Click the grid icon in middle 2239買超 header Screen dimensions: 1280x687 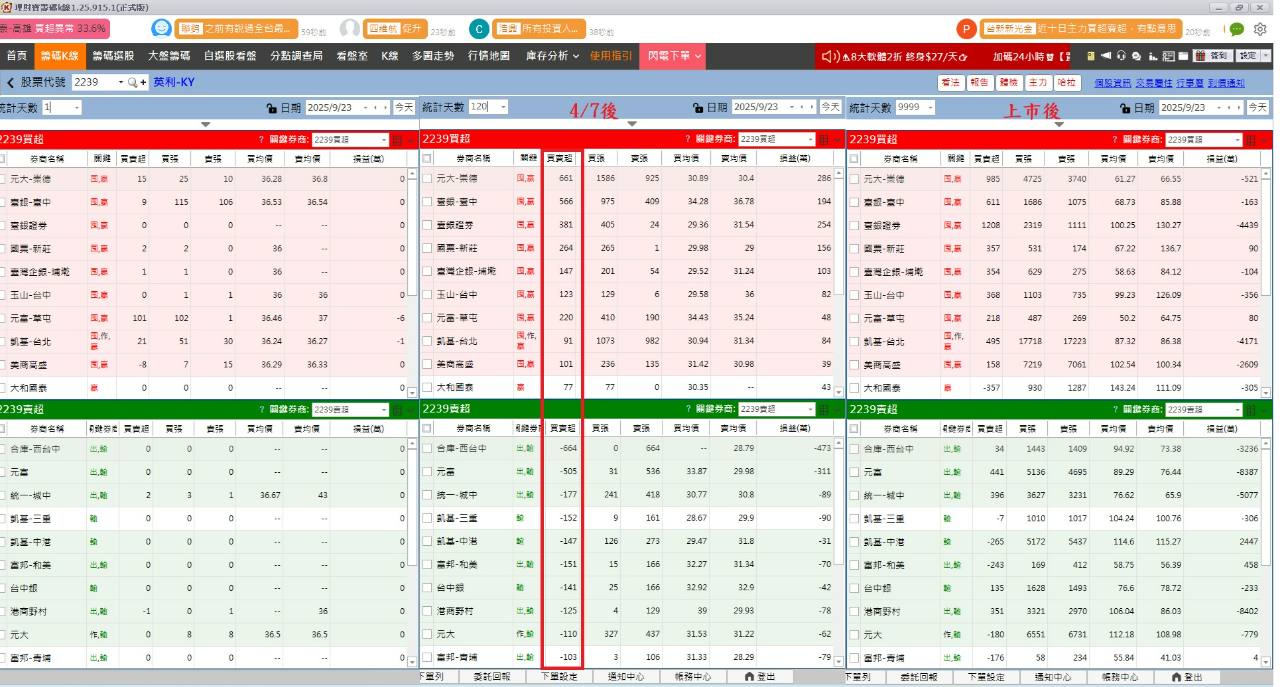(826, 140)
